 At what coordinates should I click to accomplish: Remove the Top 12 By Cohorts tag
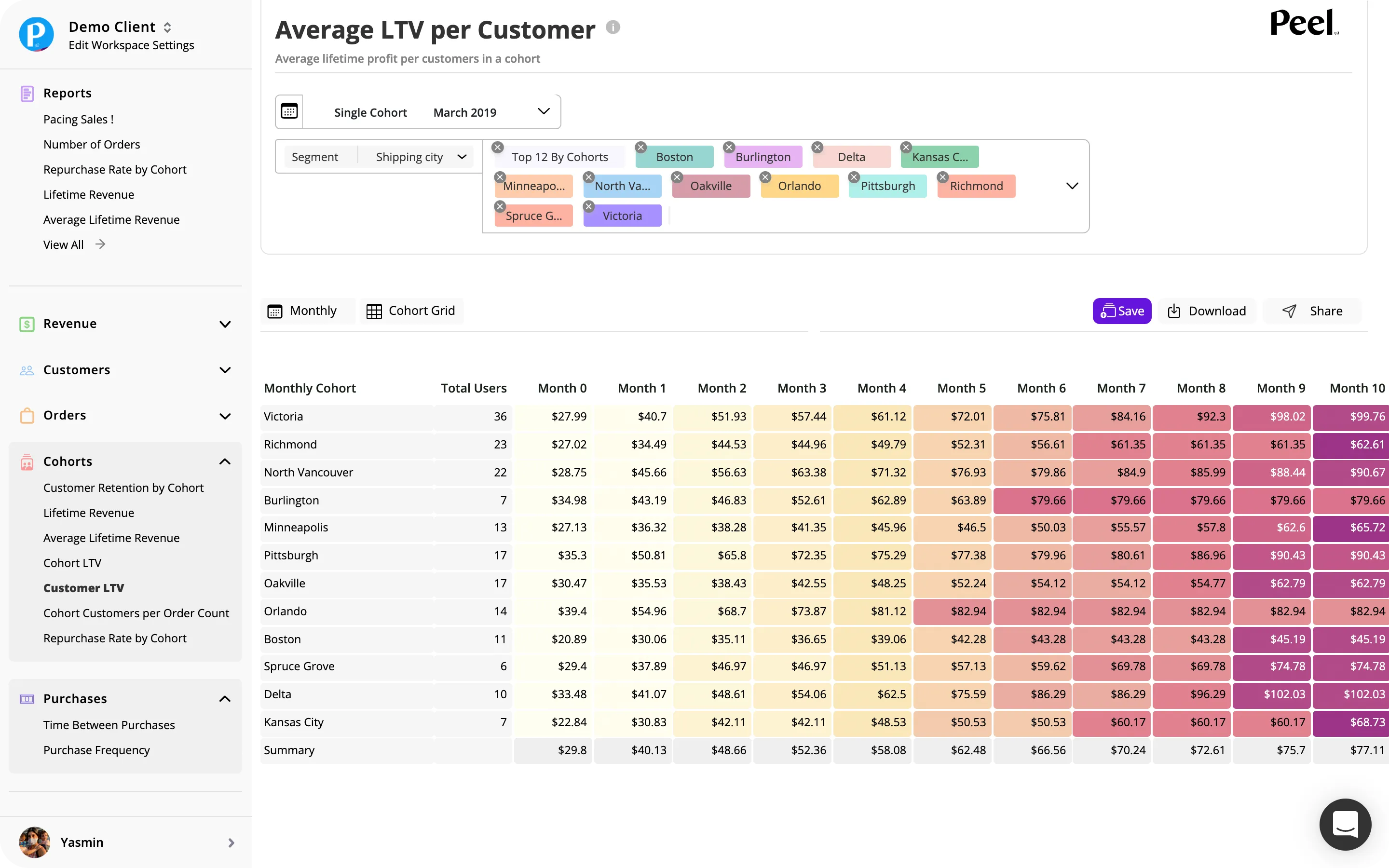tap(498, 147)
